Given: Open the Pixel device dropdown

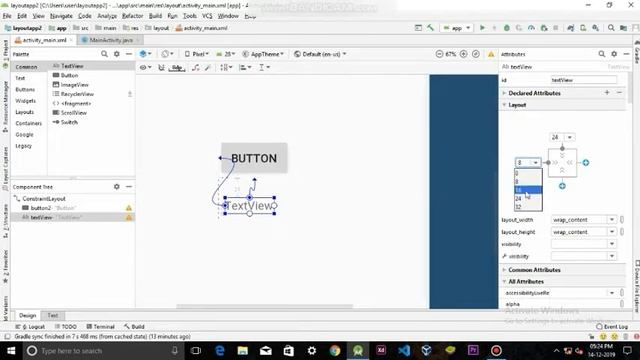Looking at the screenshot, I should click(196, 54).
